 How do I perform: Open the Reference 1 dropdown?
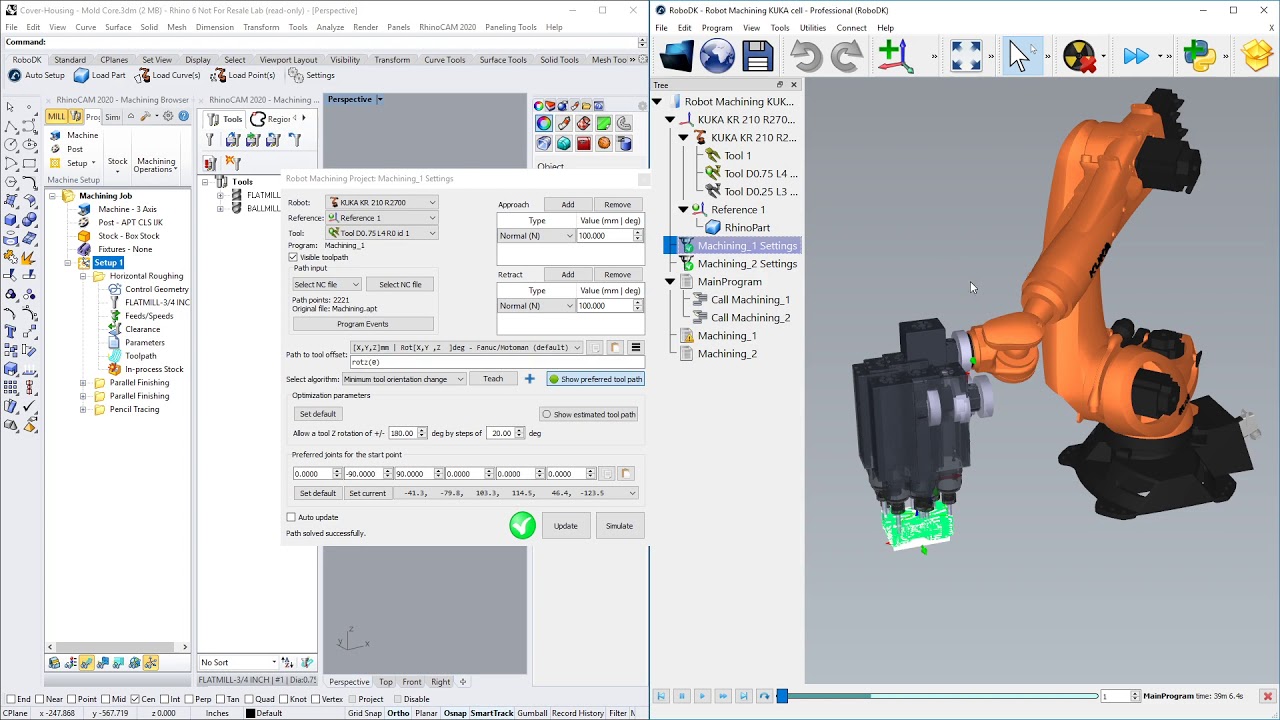tap(382, 218)
